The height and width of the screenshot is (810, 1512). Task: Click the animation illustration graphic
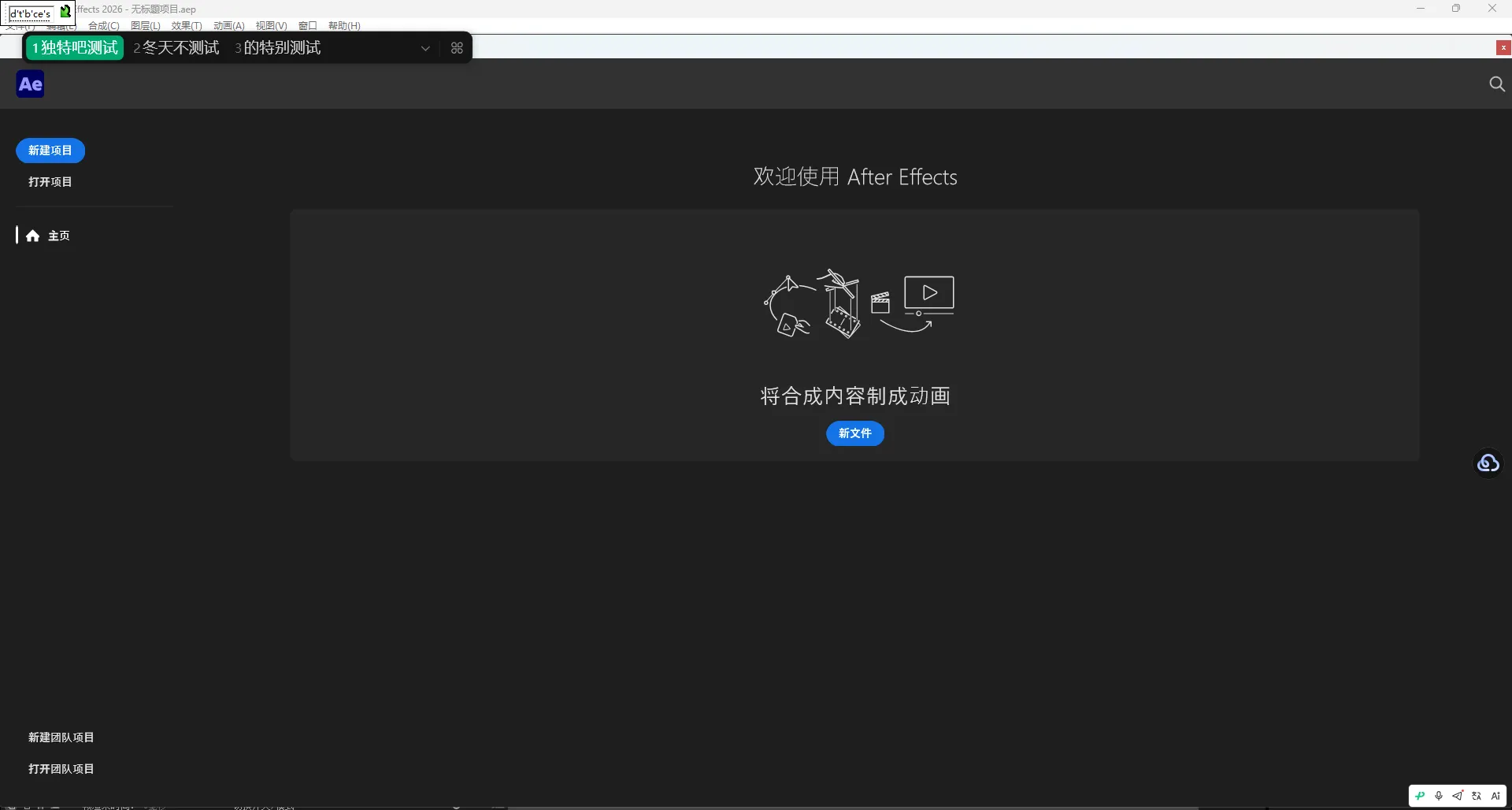coord(859,304)
